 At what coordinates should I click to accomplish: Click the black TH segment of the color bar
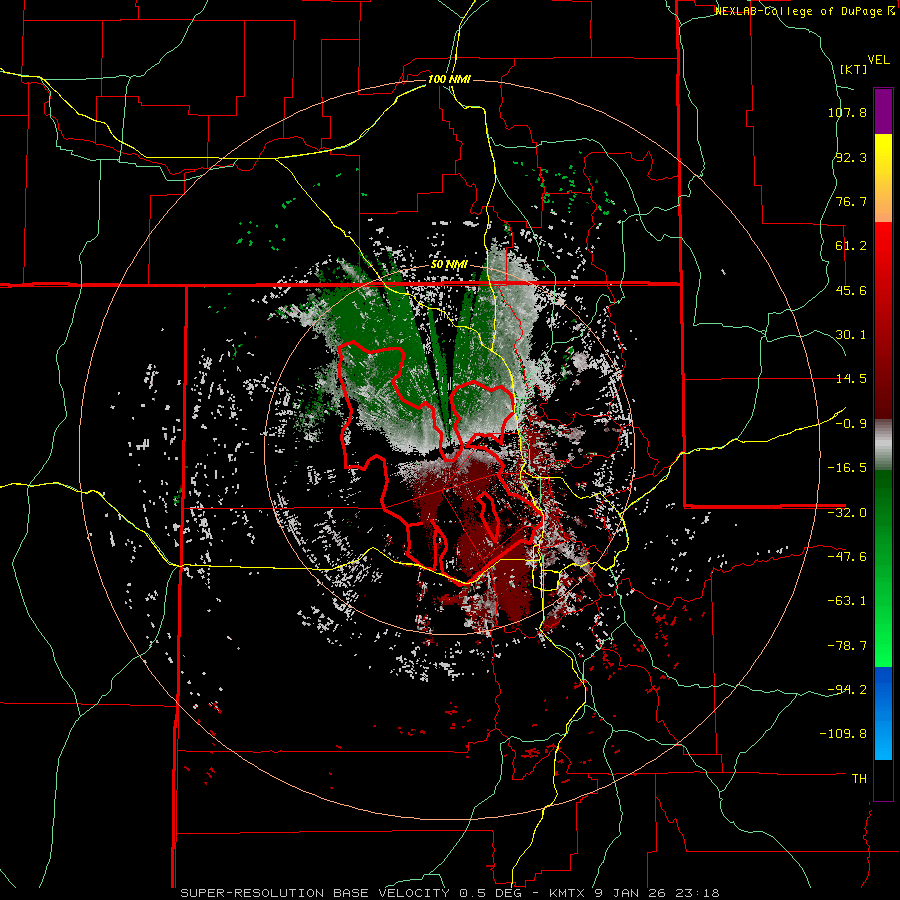pos(883,779)
